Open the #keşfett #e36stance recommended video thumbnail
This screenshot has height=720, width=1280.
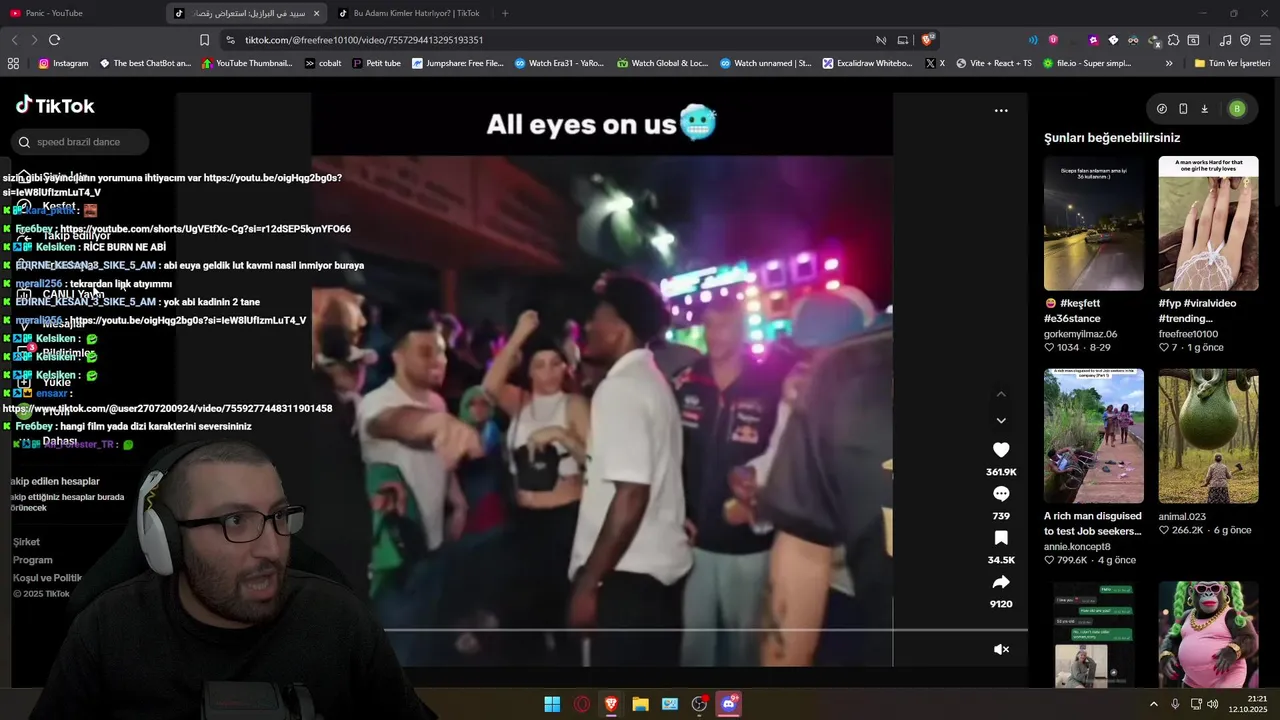coord(1094,223)
